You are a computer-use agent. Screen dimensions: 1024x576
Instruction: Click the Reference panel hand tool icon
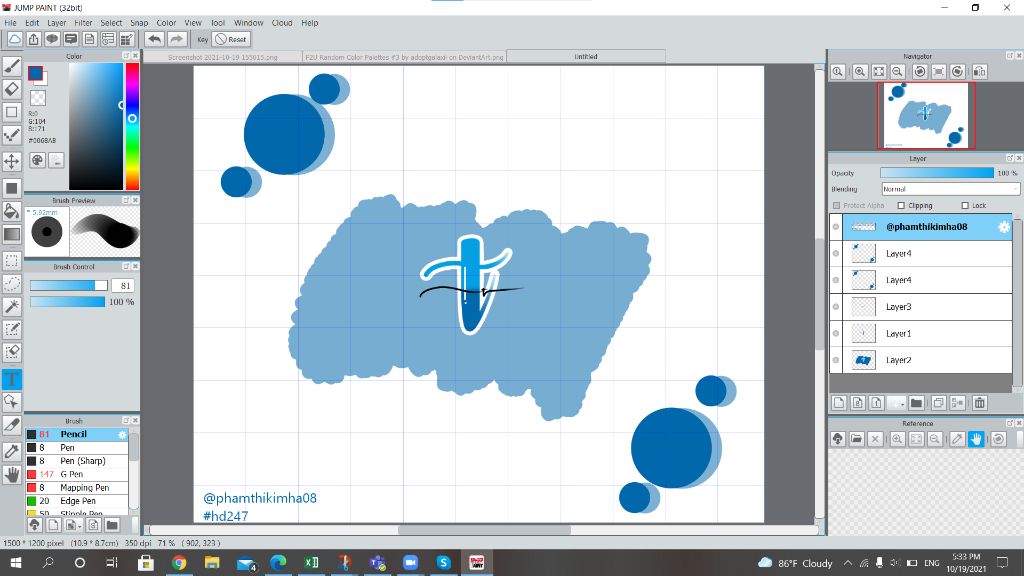[976, 440]
